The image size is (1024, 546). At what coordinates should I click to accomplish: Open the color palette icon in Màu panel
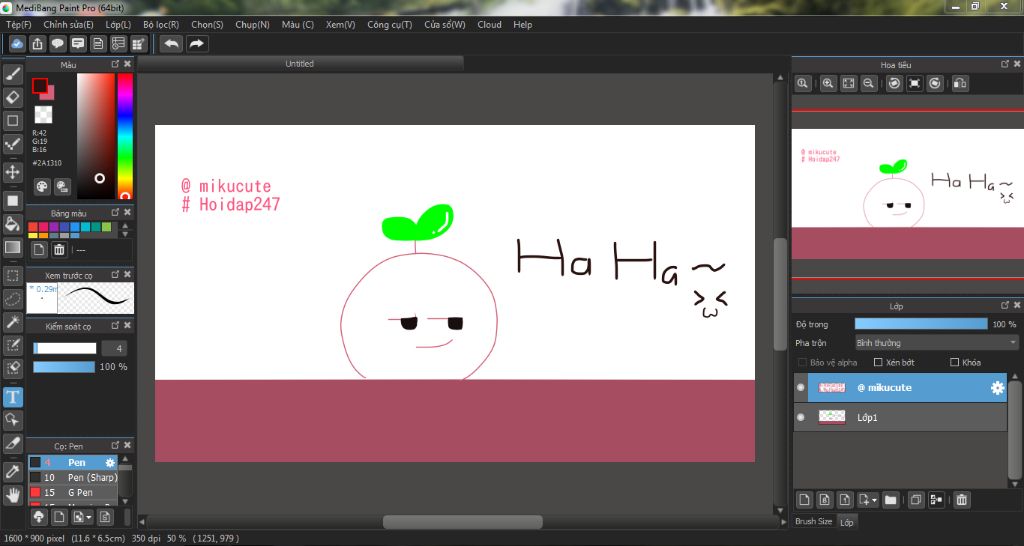pos(42,187)
